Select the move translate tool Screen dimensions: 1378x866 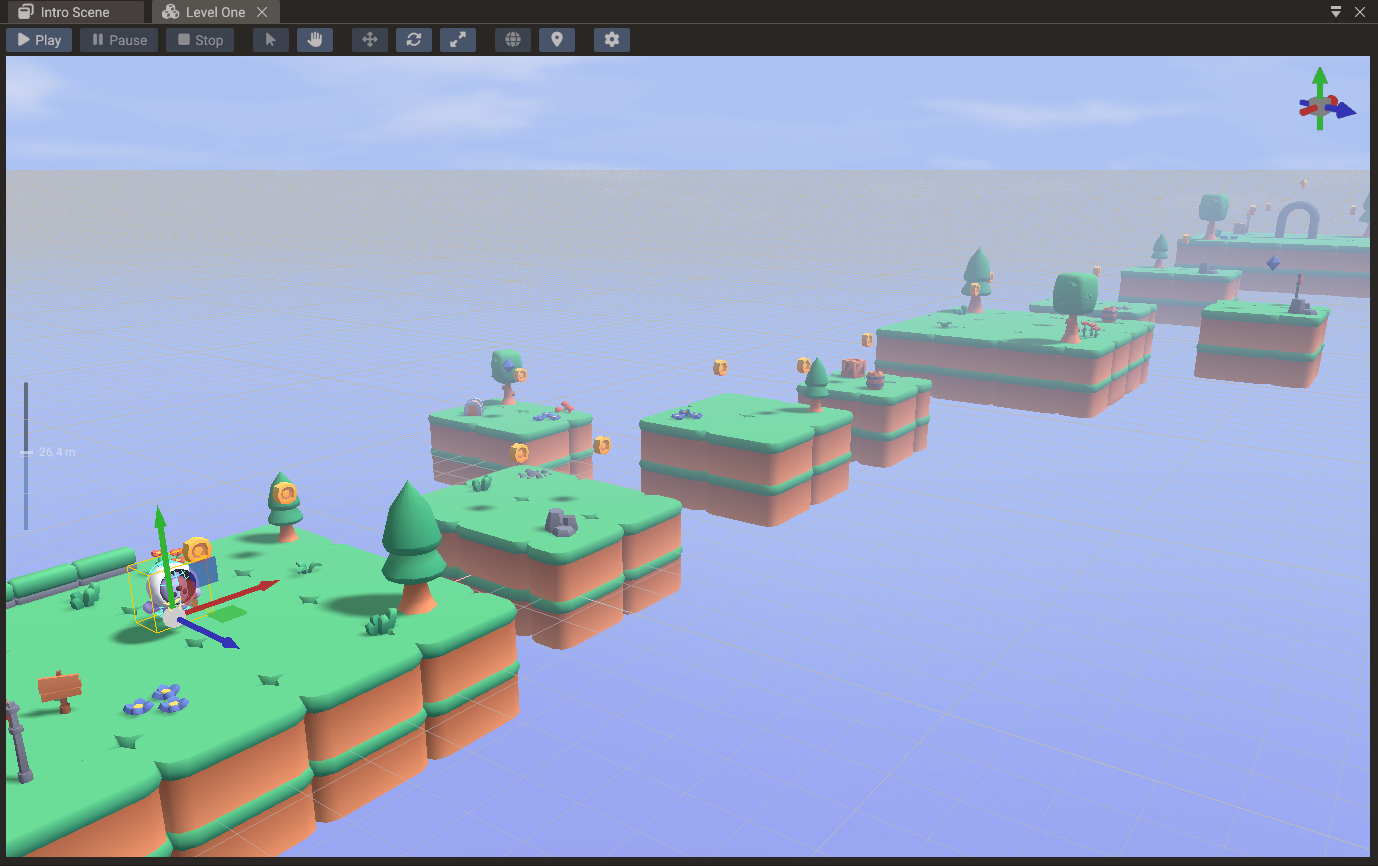coord(370,40)
